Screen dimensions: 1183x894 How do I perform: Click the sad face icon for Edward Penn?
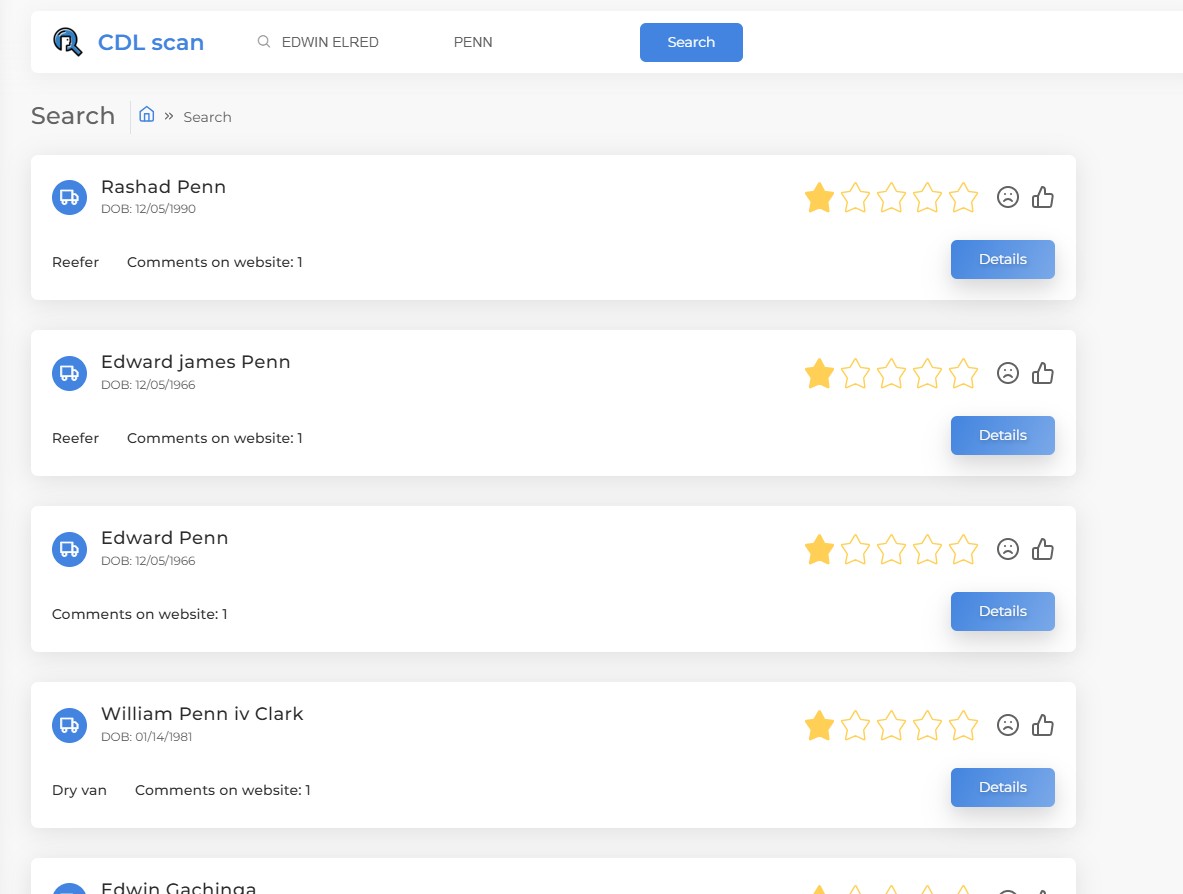[x=1008, y=548]
